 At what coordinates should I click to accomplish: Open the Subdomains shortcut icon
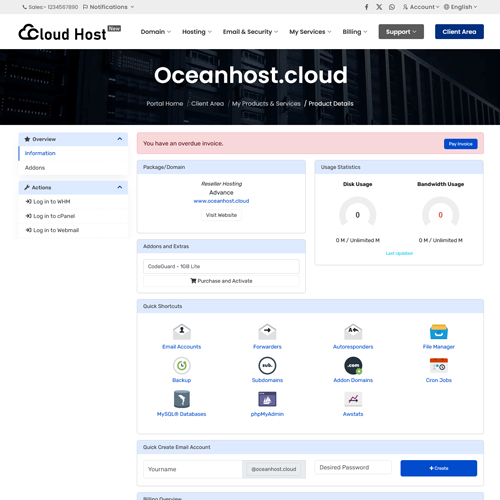267,365
